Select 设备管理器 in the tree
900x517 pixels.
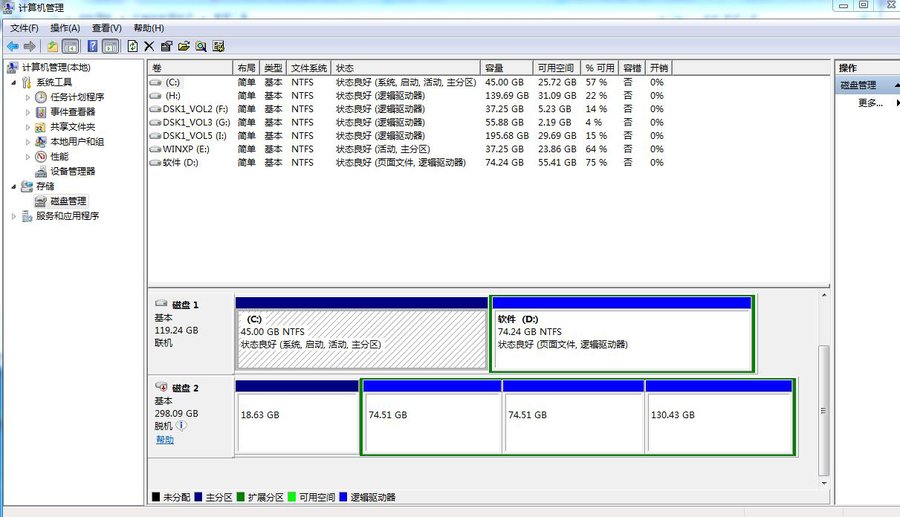click(72, 172)
